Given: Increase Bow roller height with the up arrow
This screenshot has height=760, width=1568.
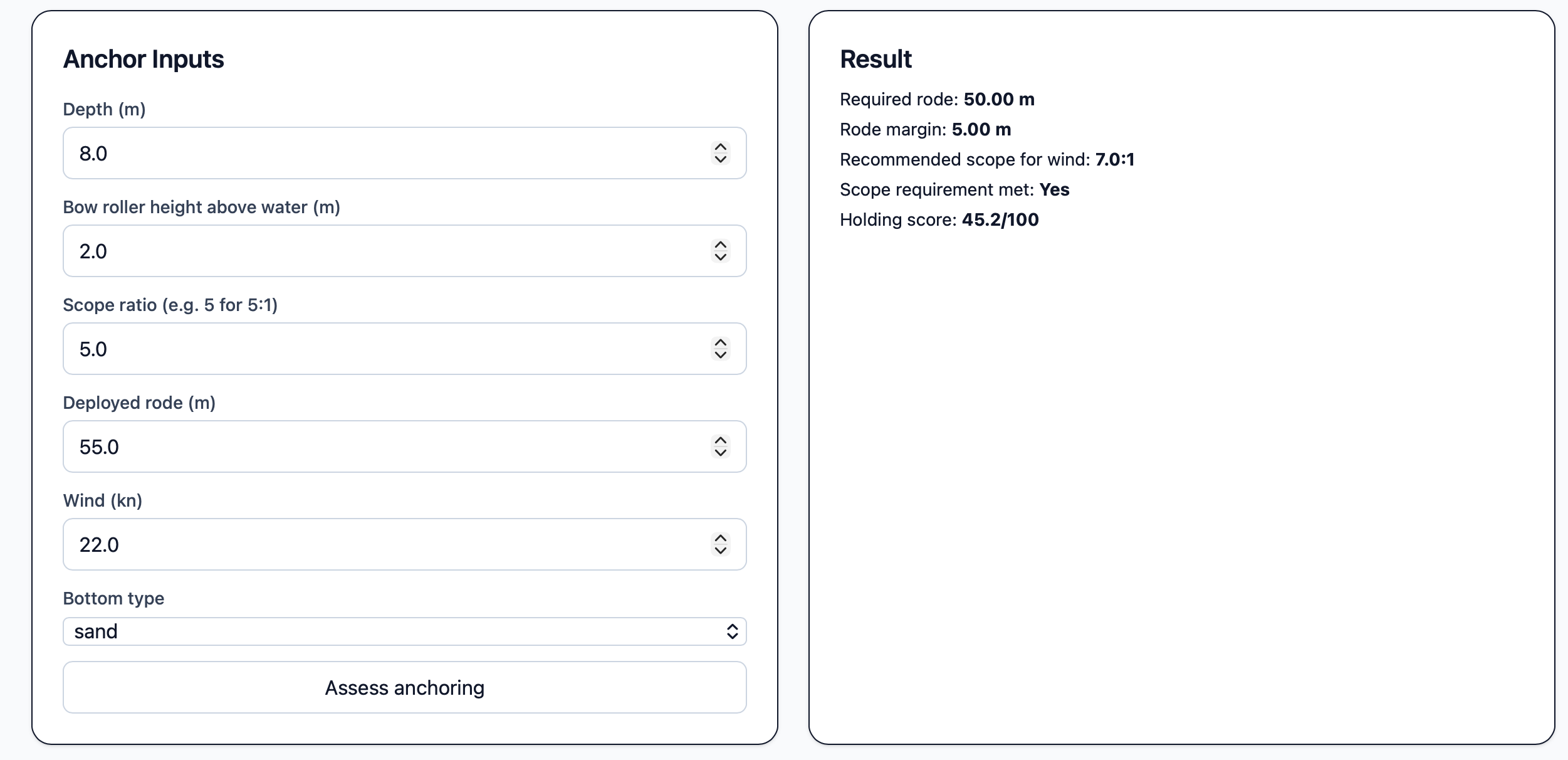Looking at the screenshot, I should pos(719,244).
